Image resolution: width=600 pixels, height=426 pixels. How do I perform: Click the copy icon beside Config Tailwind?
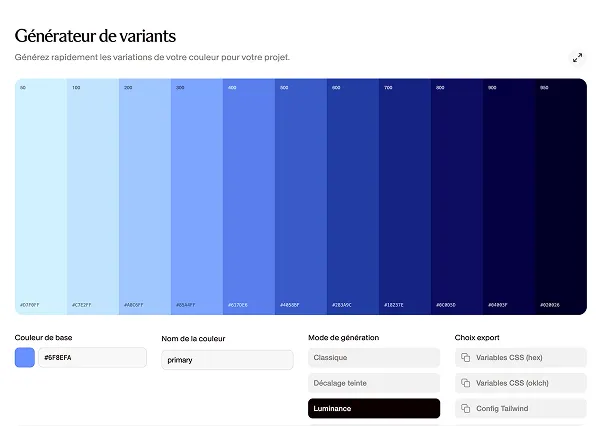[466, 408]
